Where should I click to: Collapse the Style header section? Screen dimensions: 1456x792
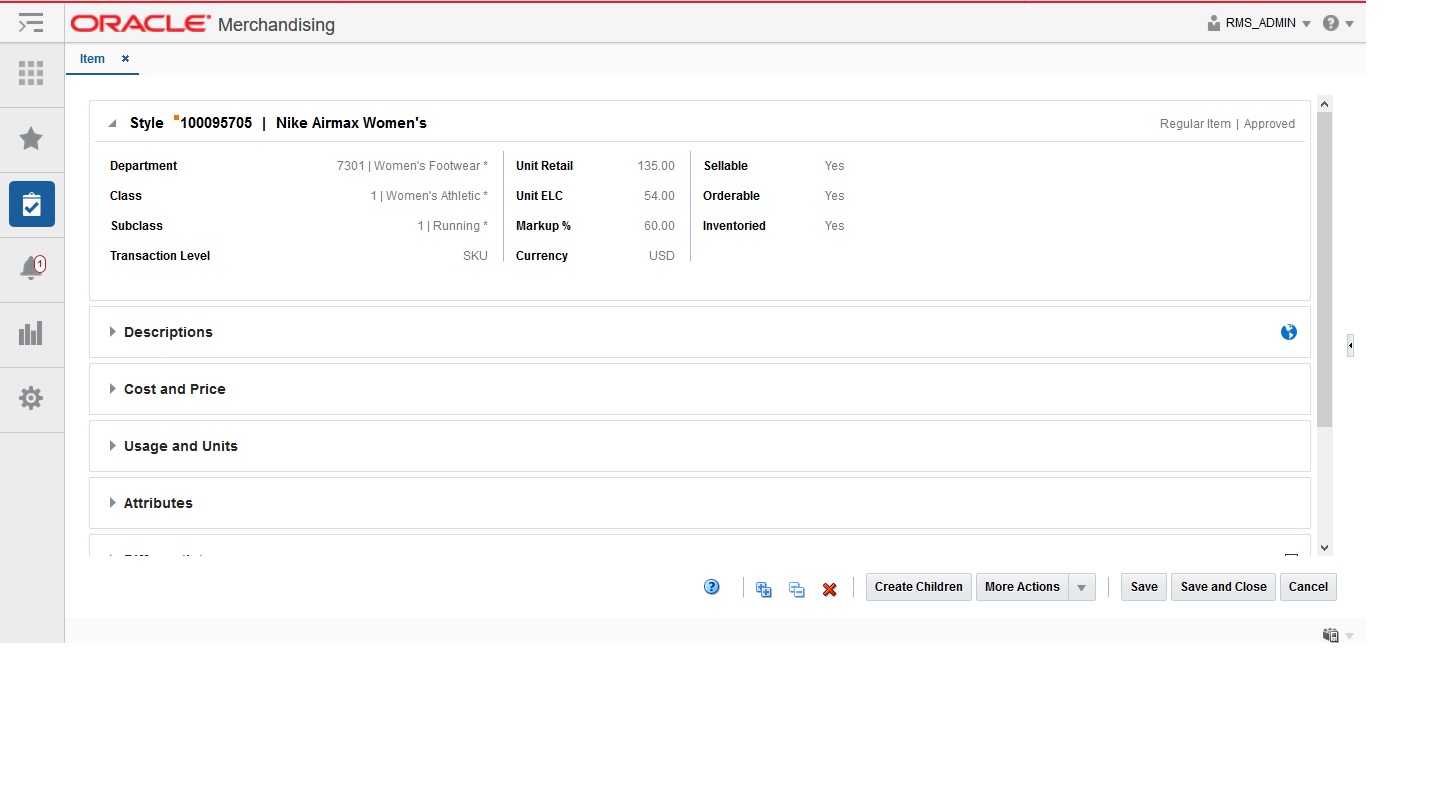[113, 124]
